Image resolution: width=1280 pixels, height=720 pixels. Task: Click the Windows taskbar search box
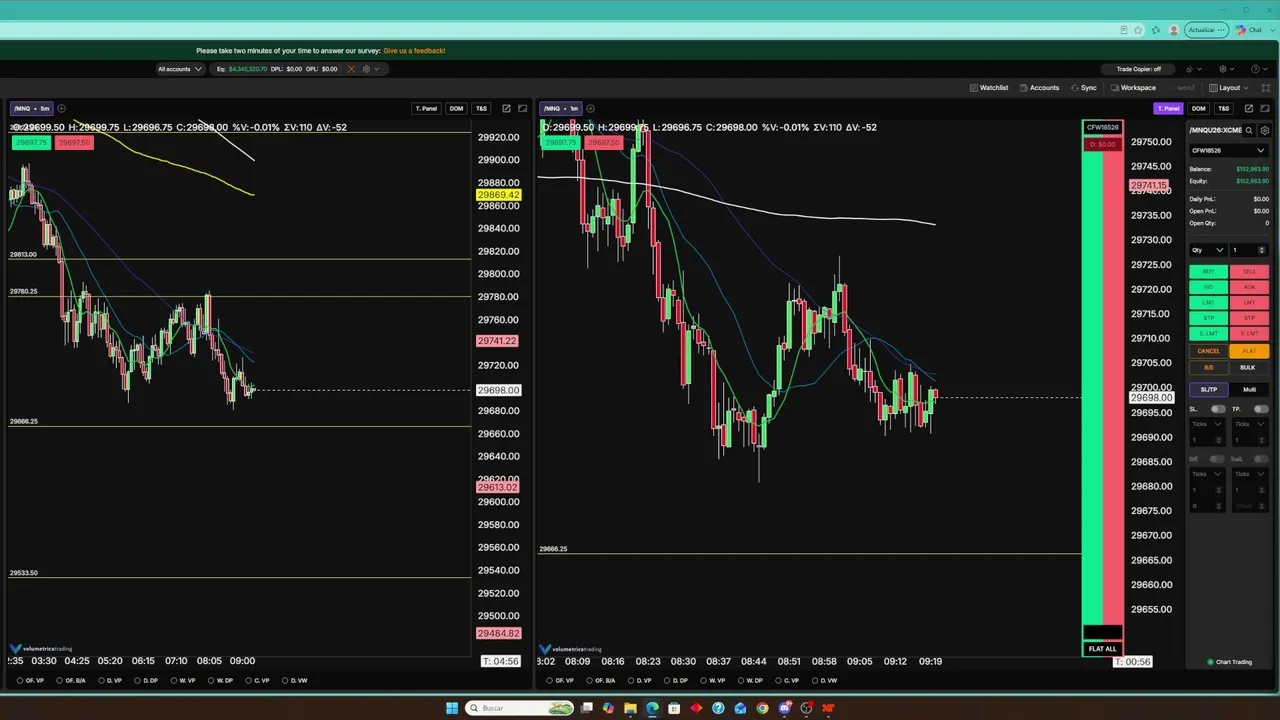pos(520,708)
